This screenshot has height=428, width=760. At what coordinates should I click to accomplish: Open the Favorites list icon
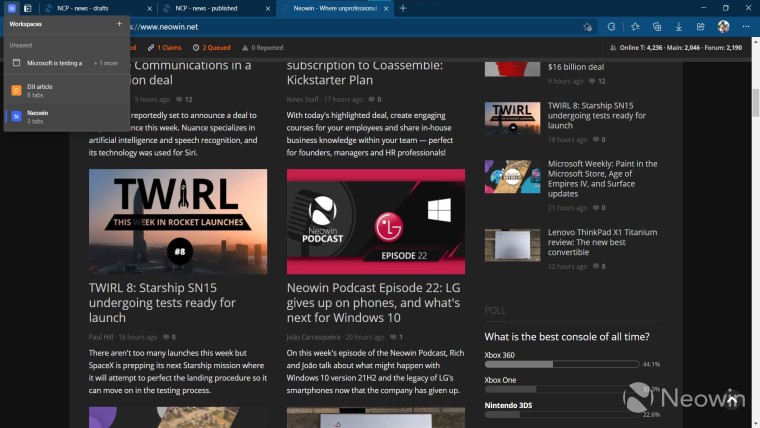[x=635, y=27]
